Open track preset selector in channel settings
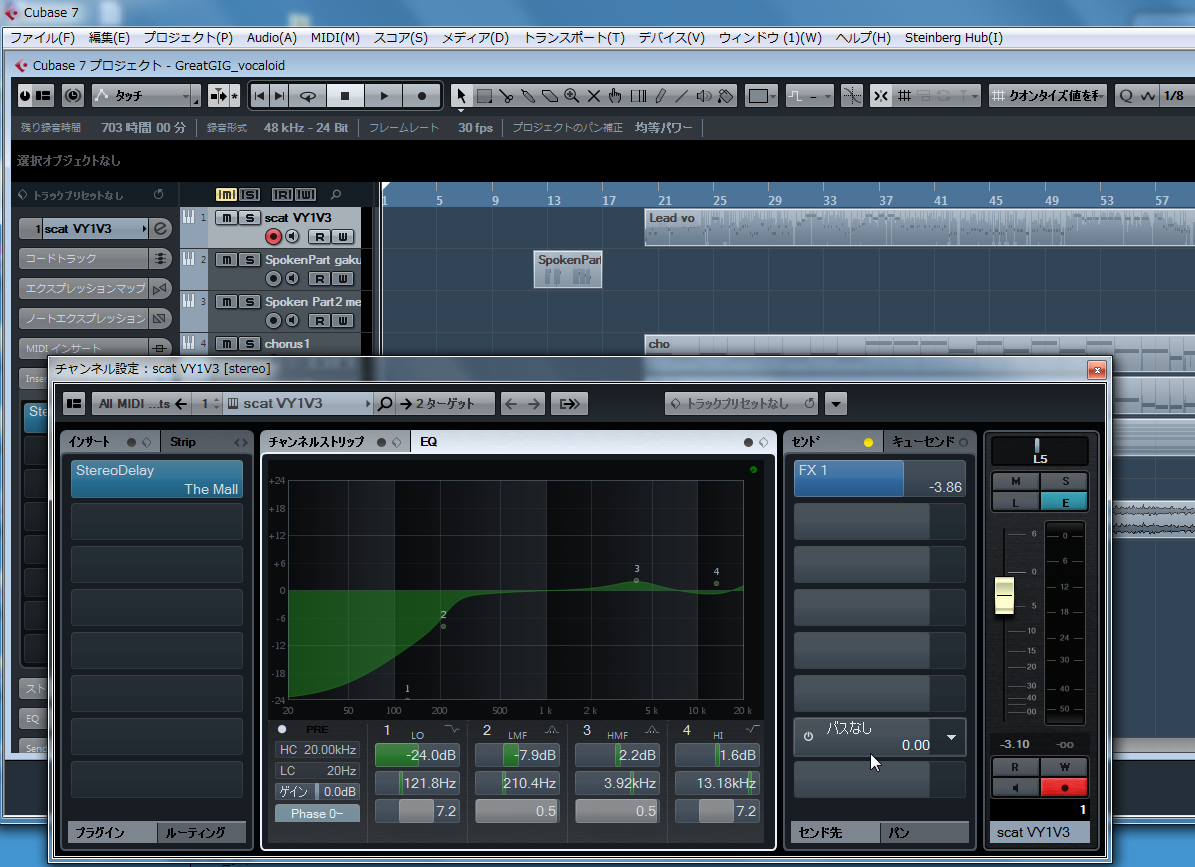Screen dimensions: 1195x867 (x=742, y=404)
